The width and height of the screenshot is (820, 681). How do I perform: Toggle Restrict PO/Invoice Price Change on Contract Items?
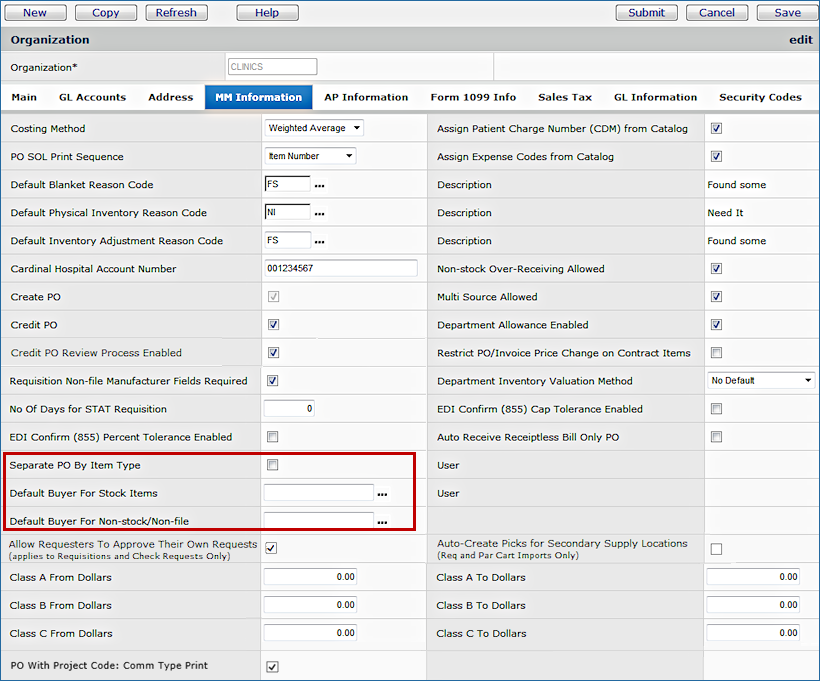pos(716,353)
